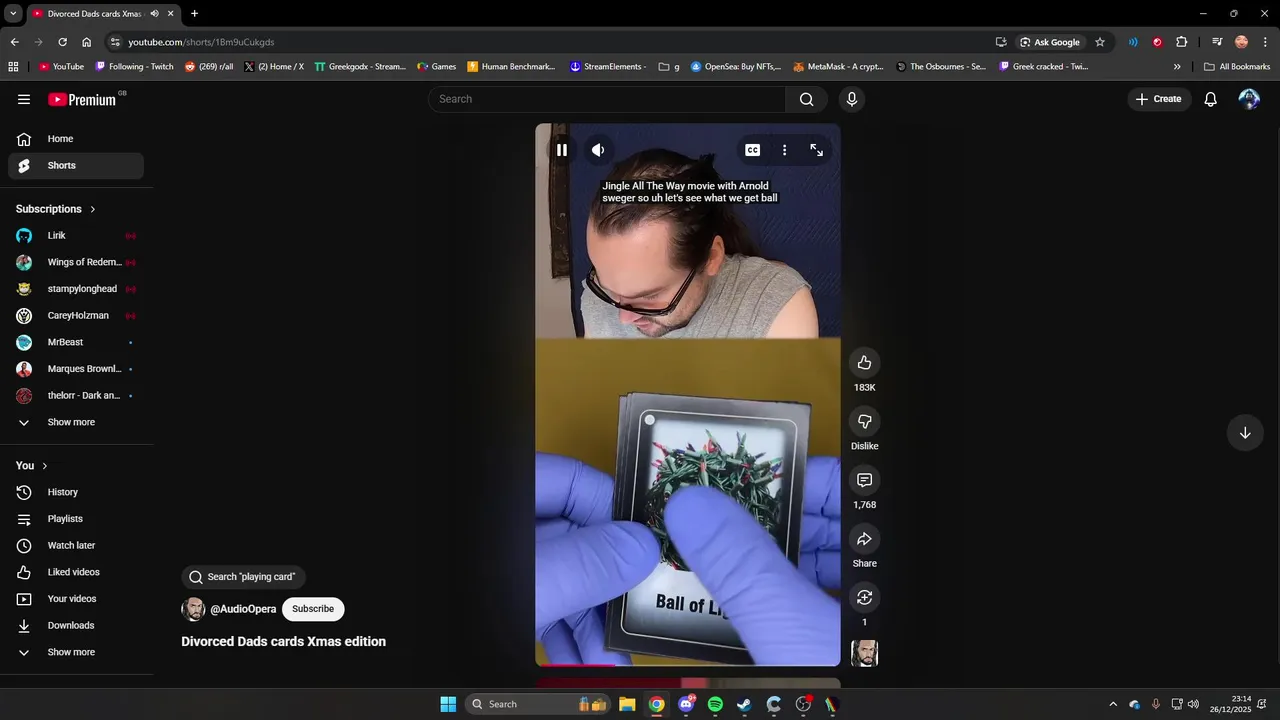Click the browser back arrow
This screenshot has width=1280, height=720.
[x=14, y=42]
